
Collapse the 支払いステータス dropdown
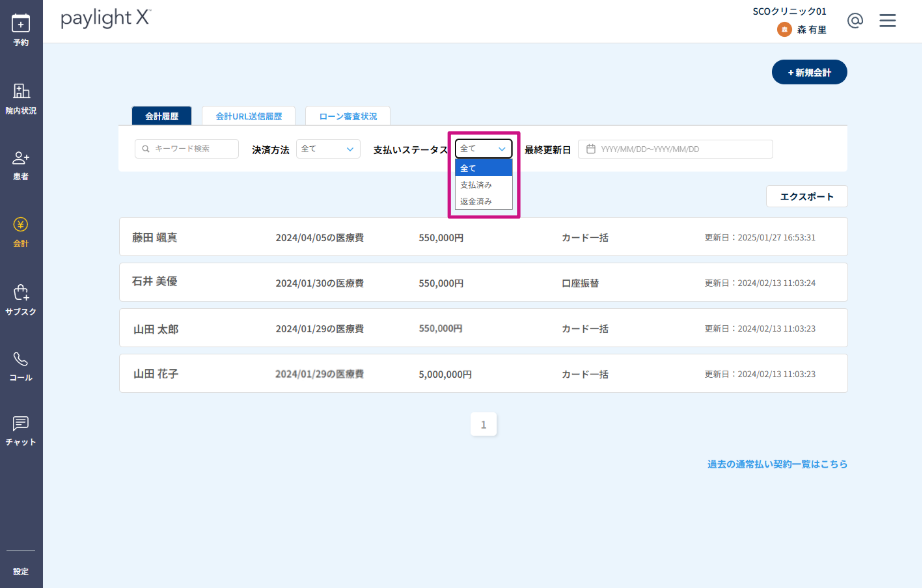point(483,149)
